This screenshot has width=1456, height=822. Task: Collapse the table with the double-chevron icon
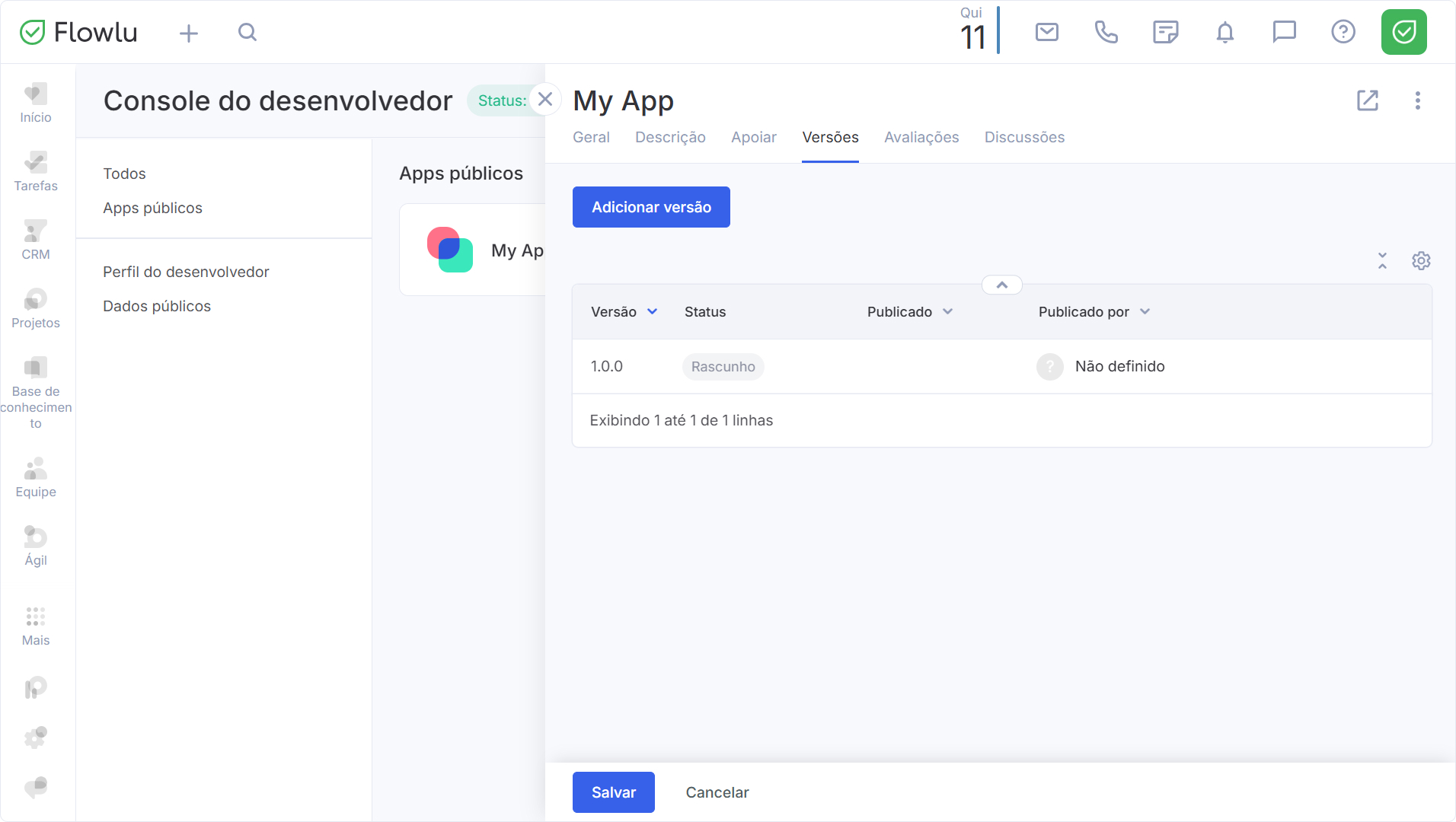tap(1382, 260)
